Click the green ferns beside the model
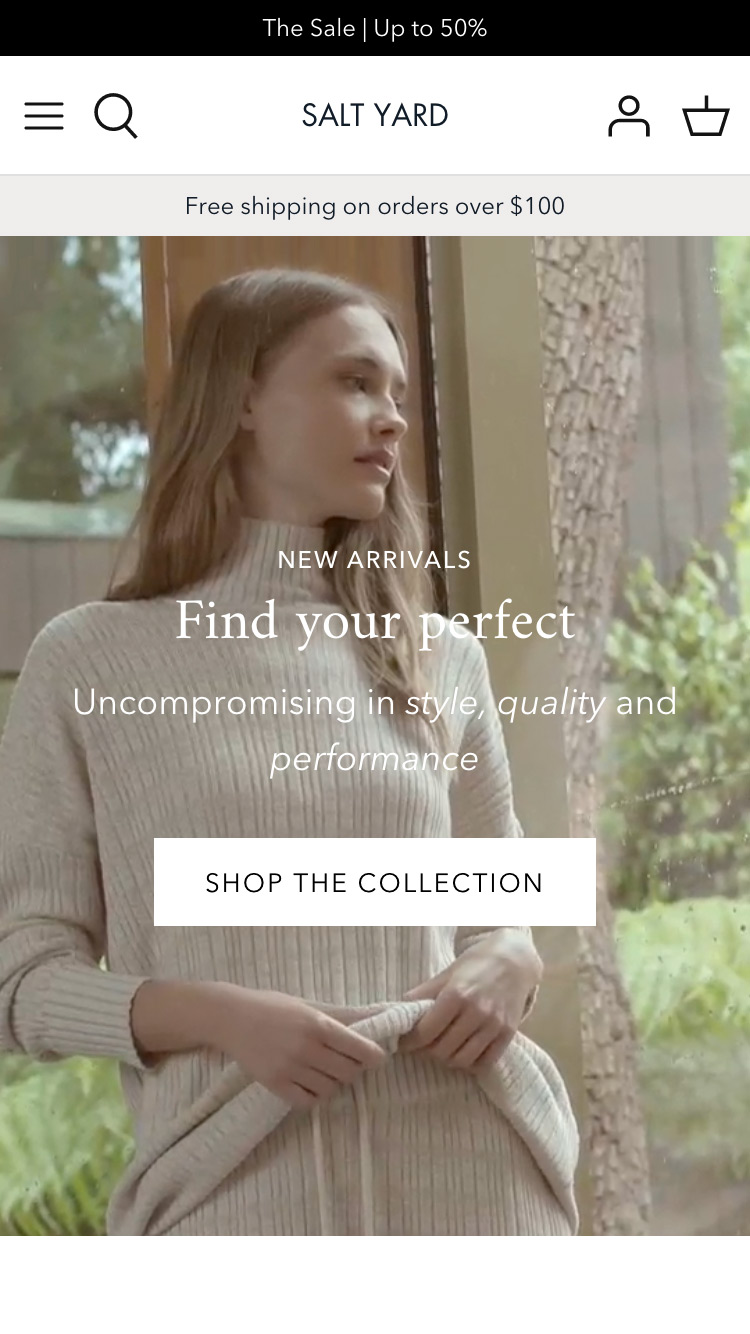 pos(680,700)
